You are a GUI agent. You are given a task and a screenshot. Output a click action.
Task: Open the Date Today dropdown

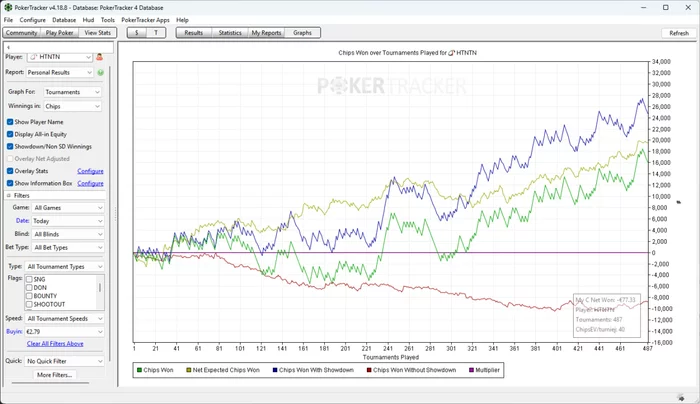tap(68, 221)
